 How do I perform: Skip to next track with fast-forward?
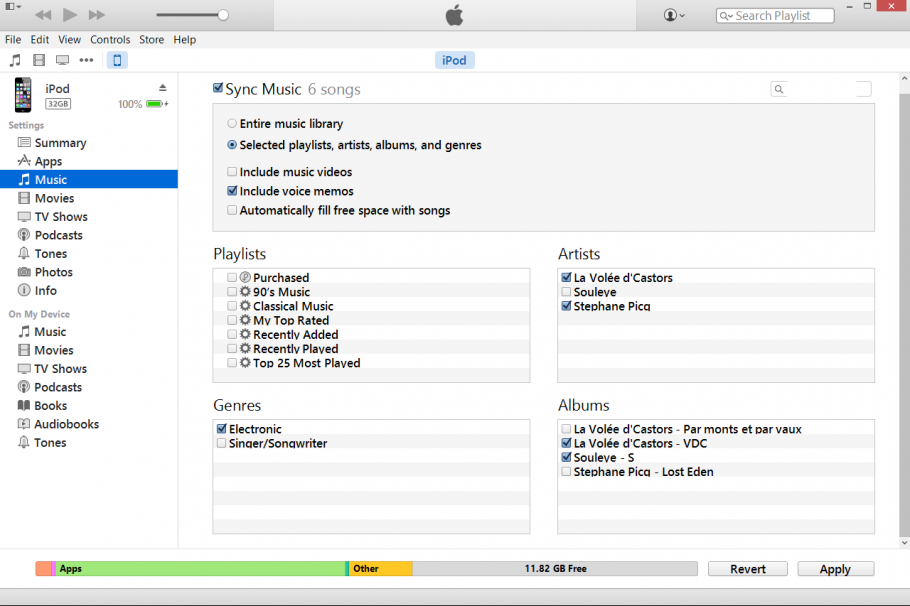click(97, 15)
